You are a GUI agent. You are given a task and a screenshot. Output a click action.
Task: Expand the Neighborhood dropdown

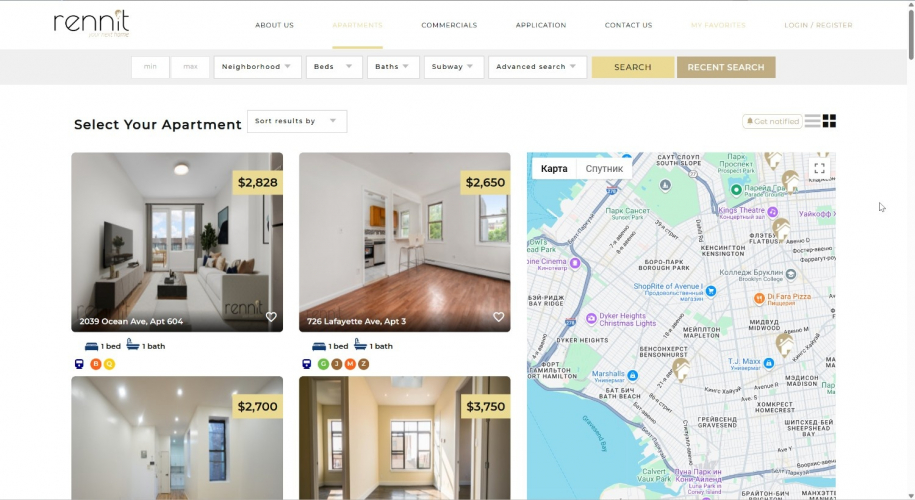point(257,67)
